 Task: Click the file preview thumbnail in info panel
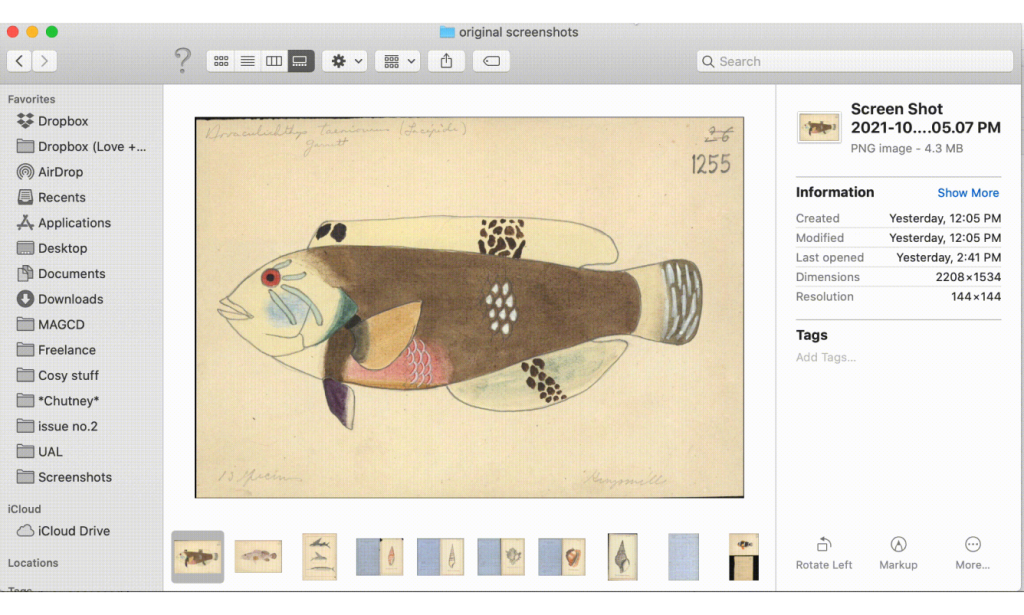pyautogui.click(x=819, y=127)
